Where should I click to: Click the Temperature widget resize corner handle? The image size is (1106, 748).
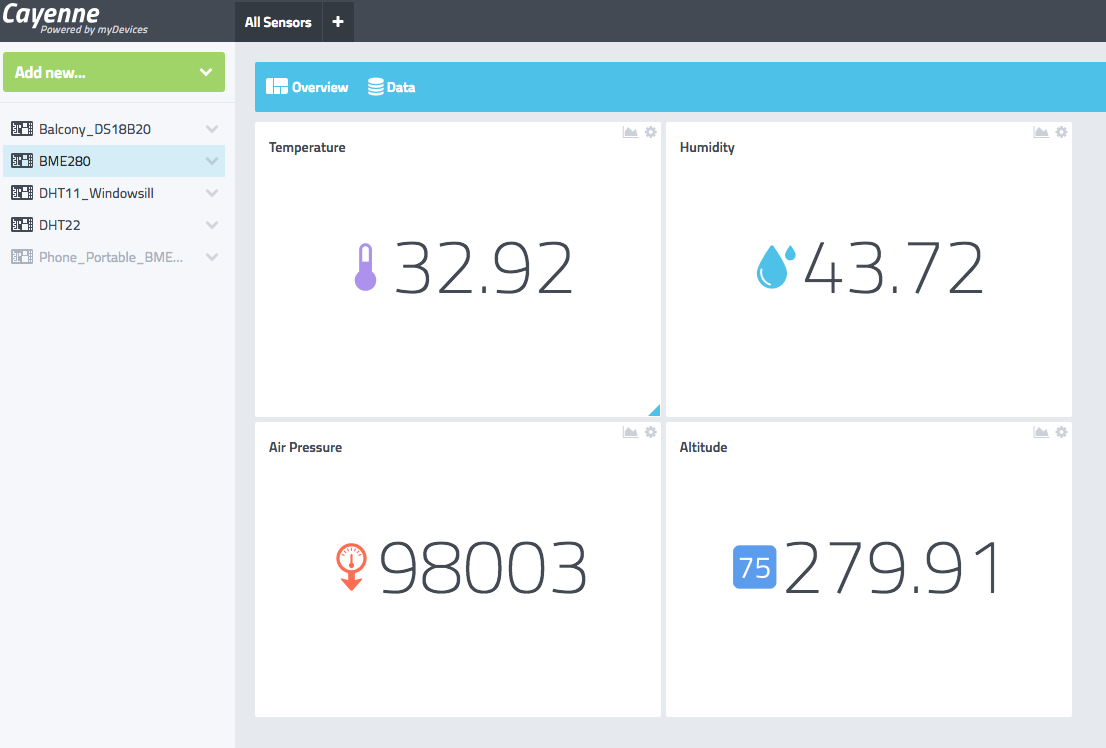(x=655, y=410)
